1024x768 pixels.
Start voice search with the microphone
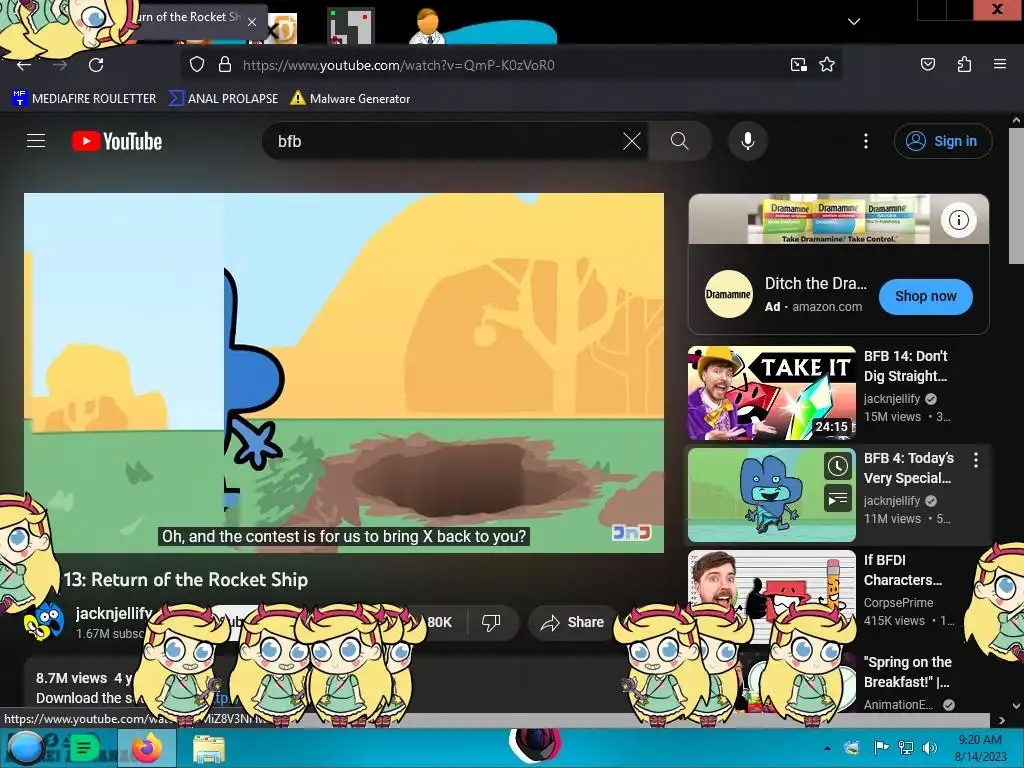(x=748, y=141)
